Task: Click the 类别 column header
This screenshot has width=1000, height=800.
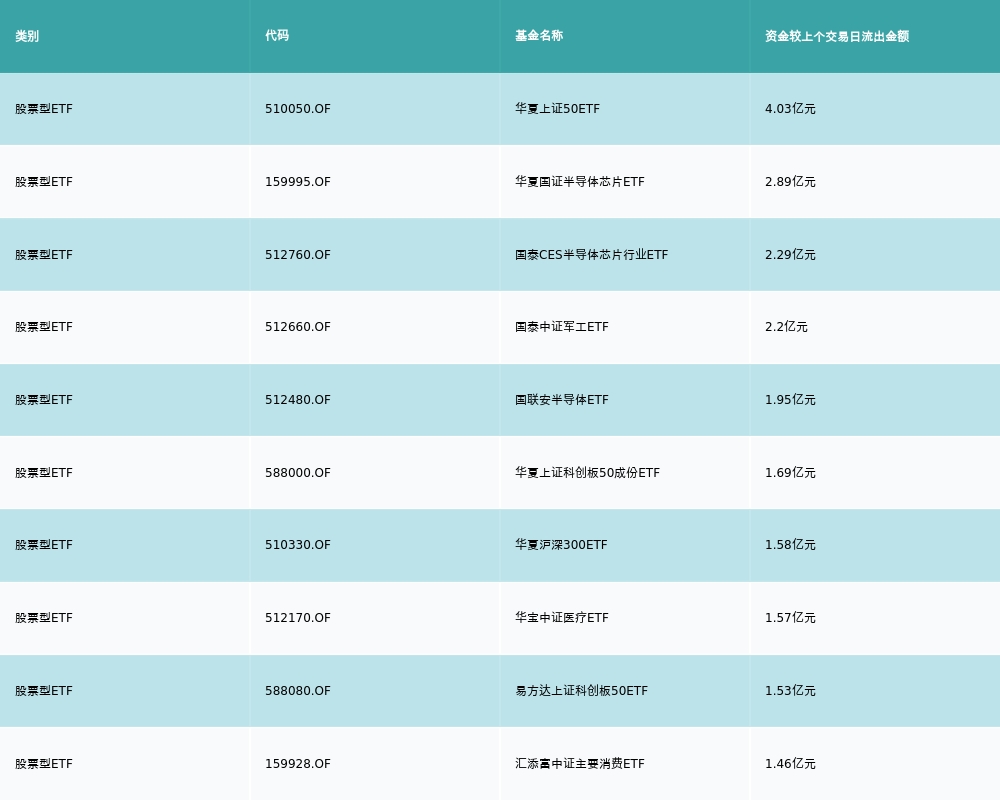Action: tap(27, 36)
